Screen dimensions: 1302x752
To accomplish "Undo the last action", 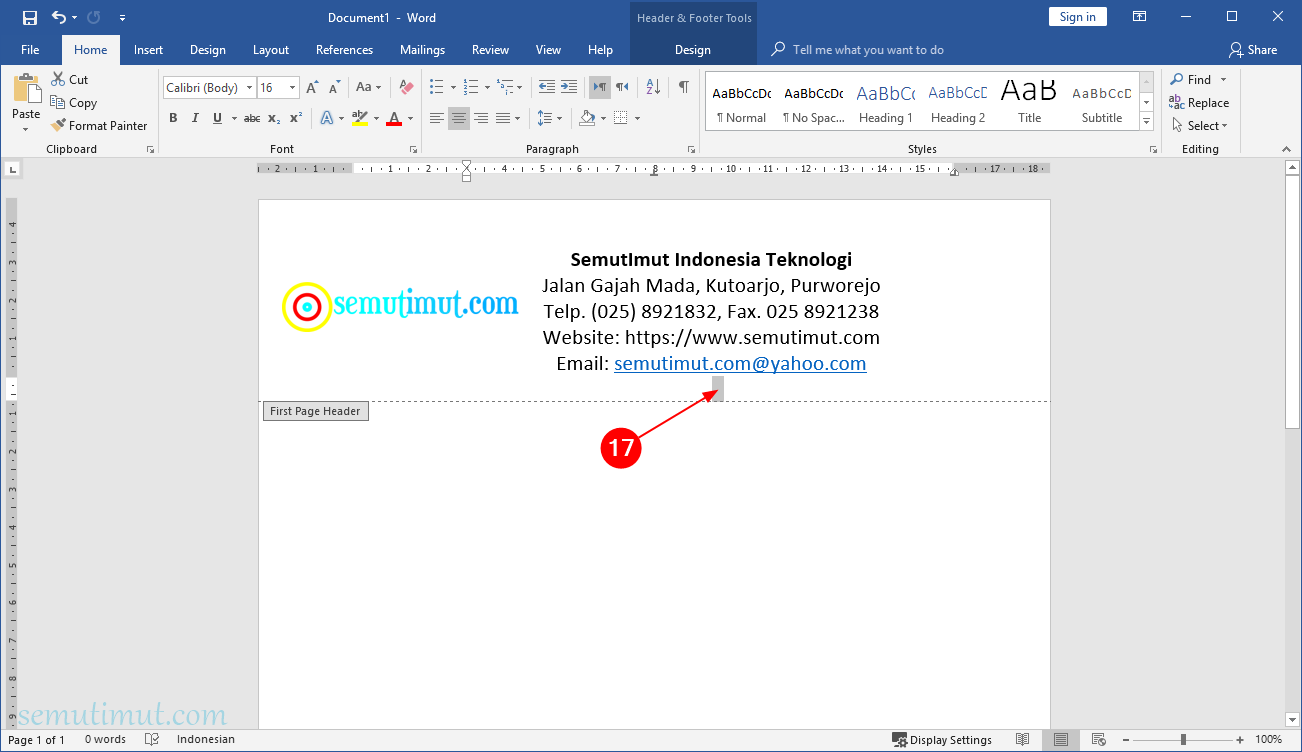I will pyautogui.click(x=59, y=17).
